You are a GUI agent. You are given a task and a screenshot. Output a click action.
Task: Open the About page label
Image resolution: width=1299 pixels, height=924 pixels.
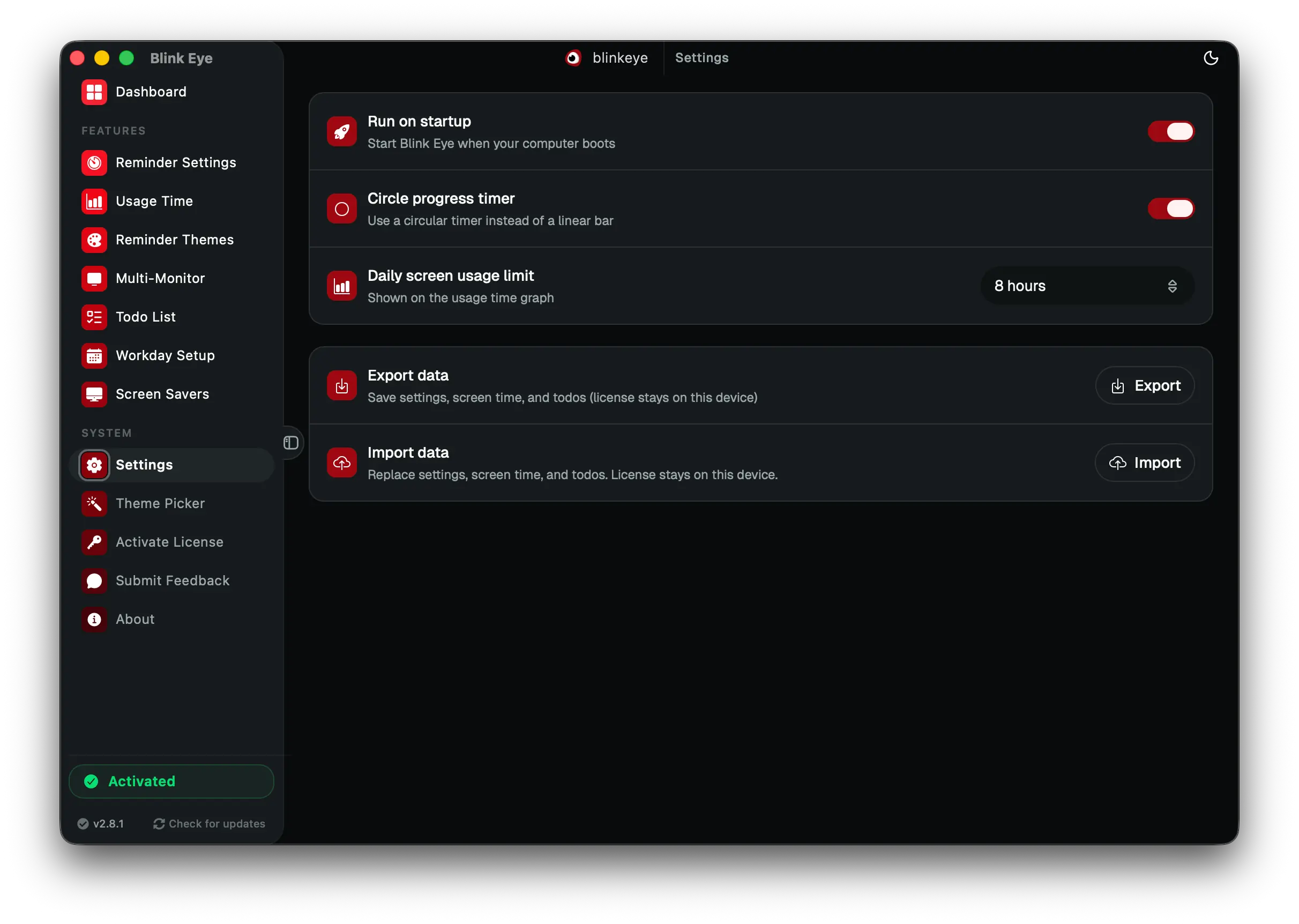pyautogui.click(x=136, y=620)
